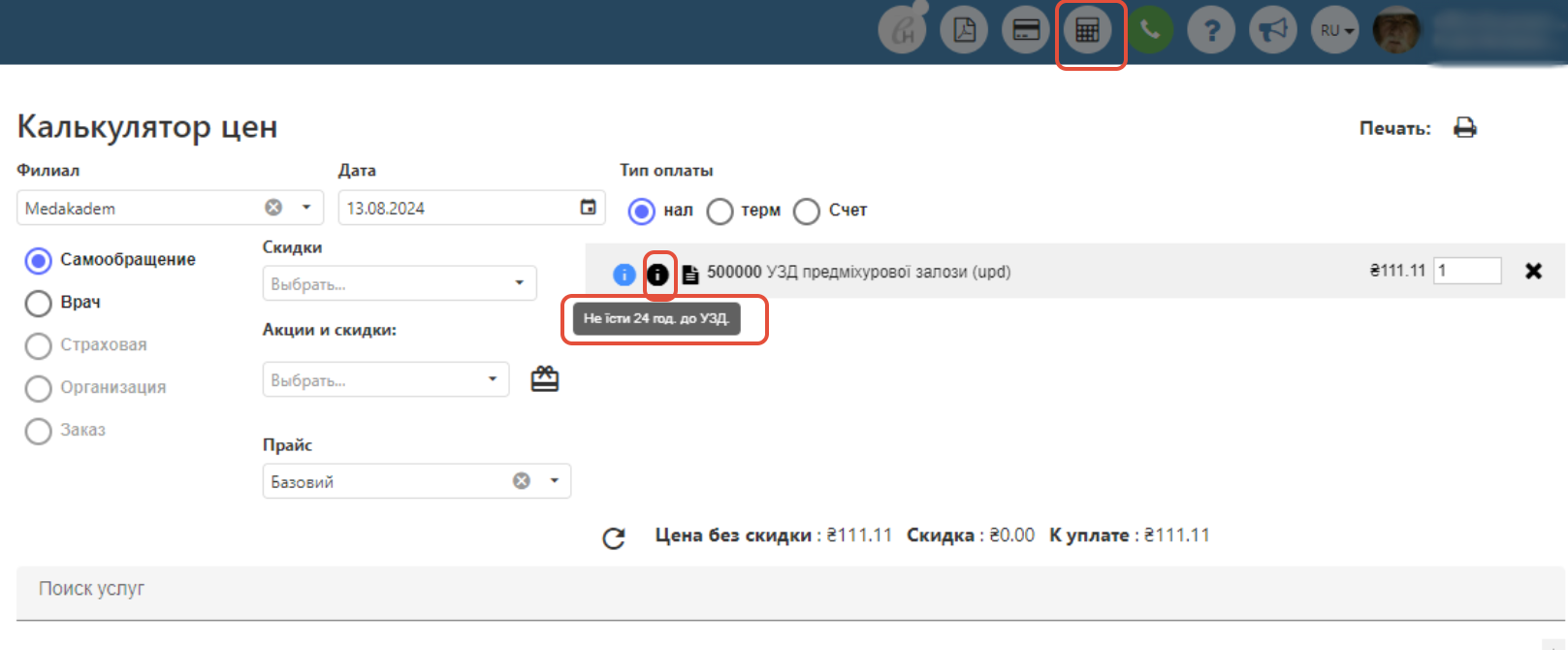Image resolution: width=1568 pixels, height=650 pixels.
Task: Open the announcements megaphone icon
Action: point(1273,30)
